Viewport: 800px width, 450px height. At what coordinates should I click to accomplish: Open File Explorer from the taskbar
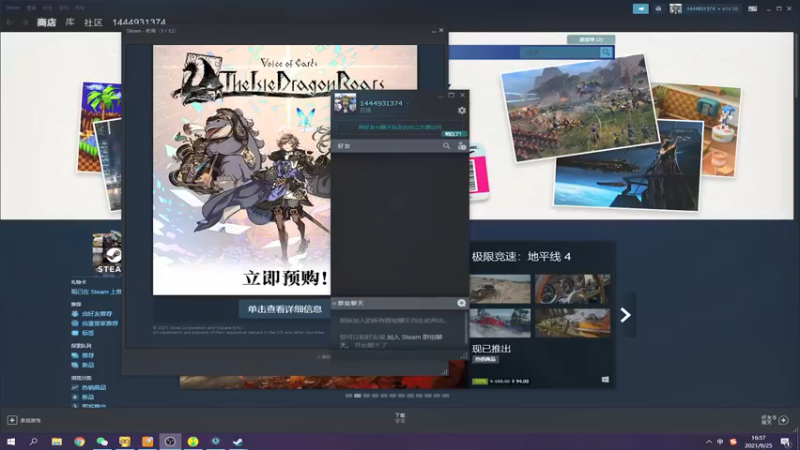(57, 441)
